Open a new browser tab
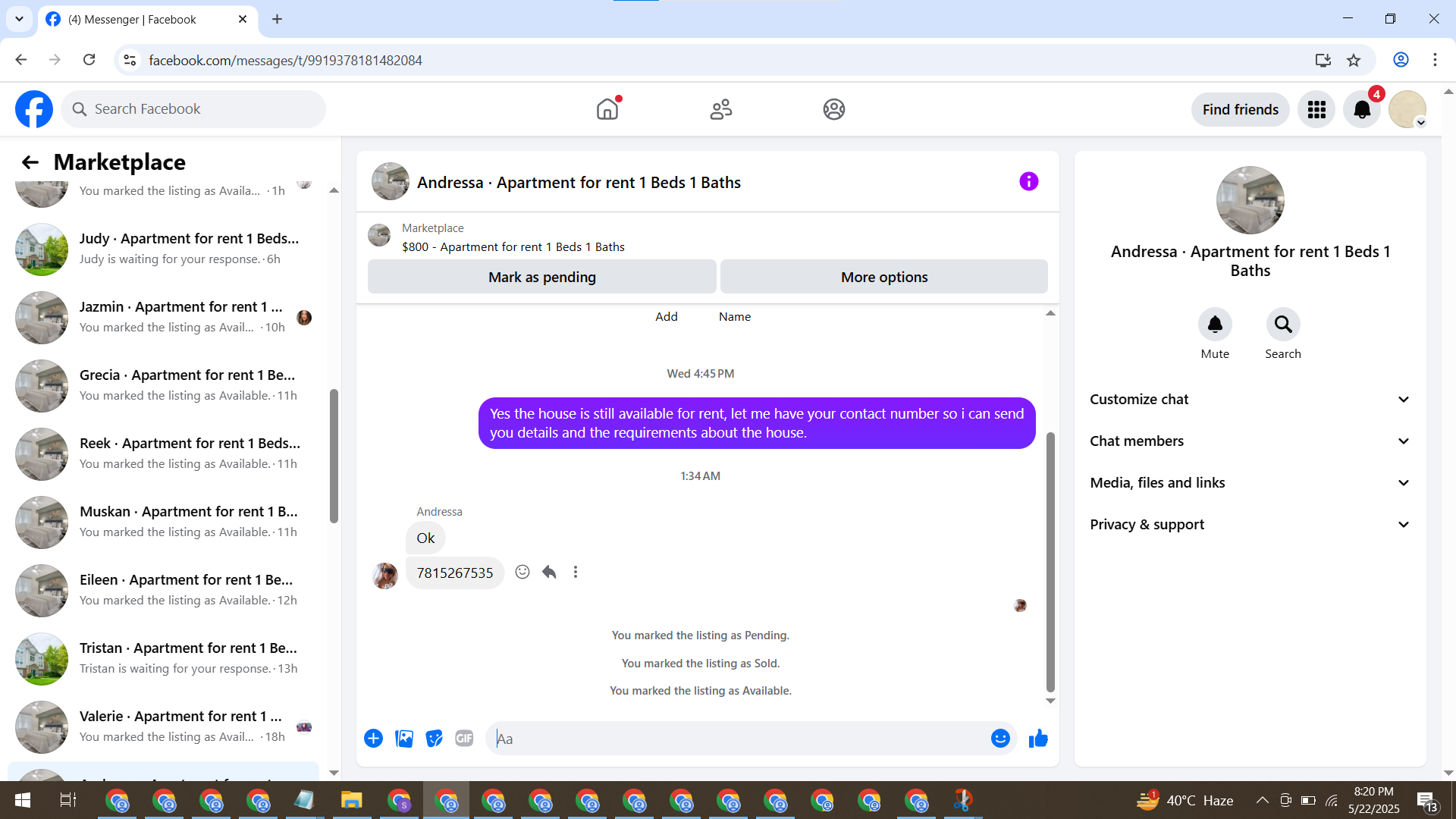Viewport: 1456px width, 819px height. [x=277, y=19]
